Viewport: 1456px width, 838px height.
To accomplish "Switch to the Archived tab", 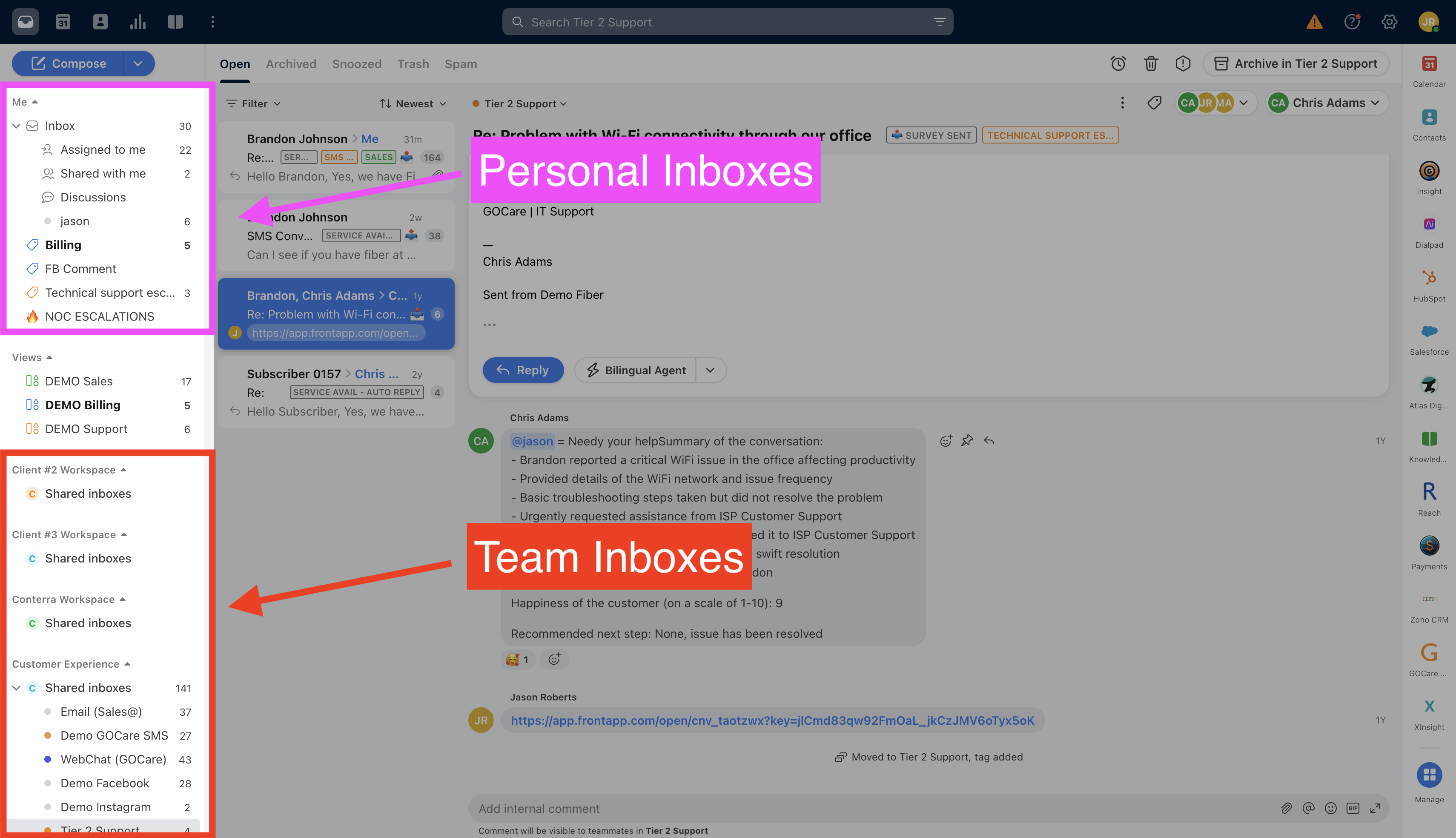I will pyautogui.click(x=291, y=64).
